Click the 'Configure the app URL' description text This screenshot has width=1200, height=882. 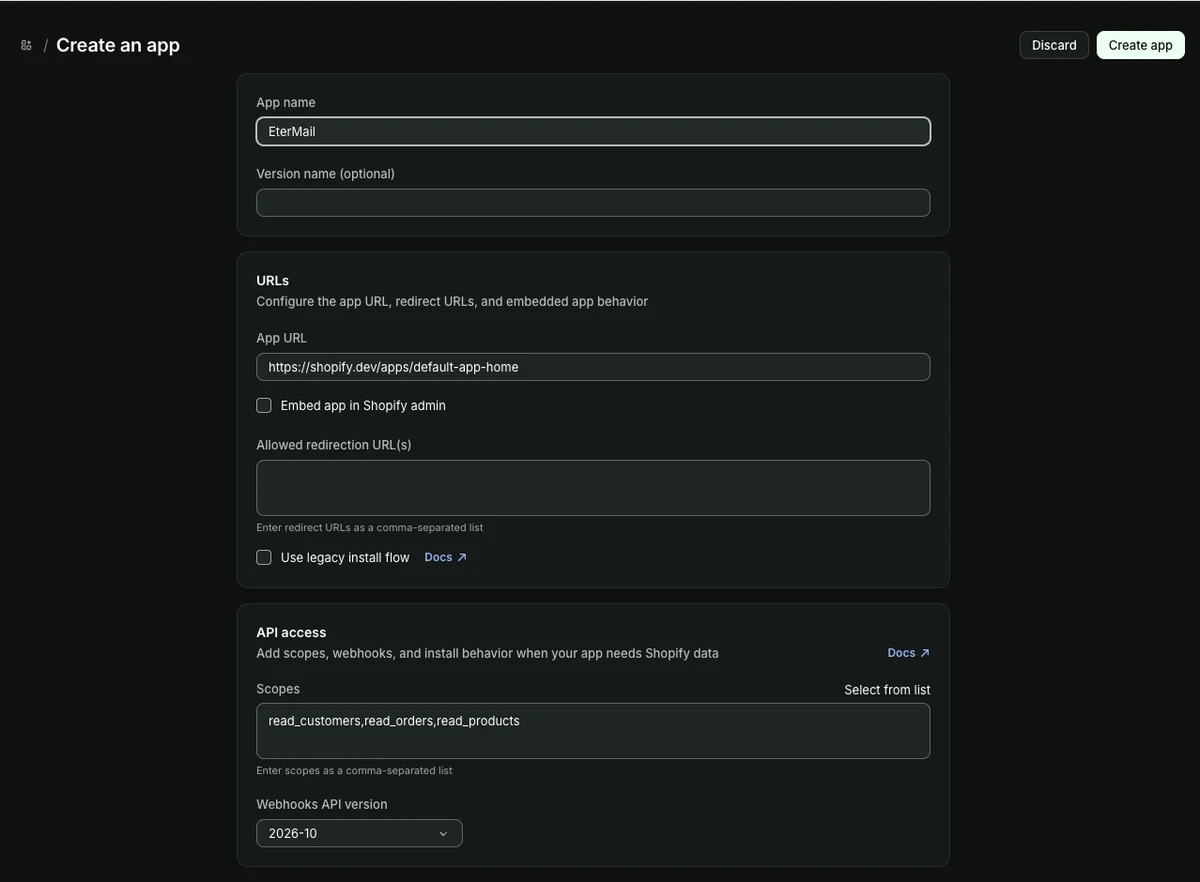(x=452, y=301)
